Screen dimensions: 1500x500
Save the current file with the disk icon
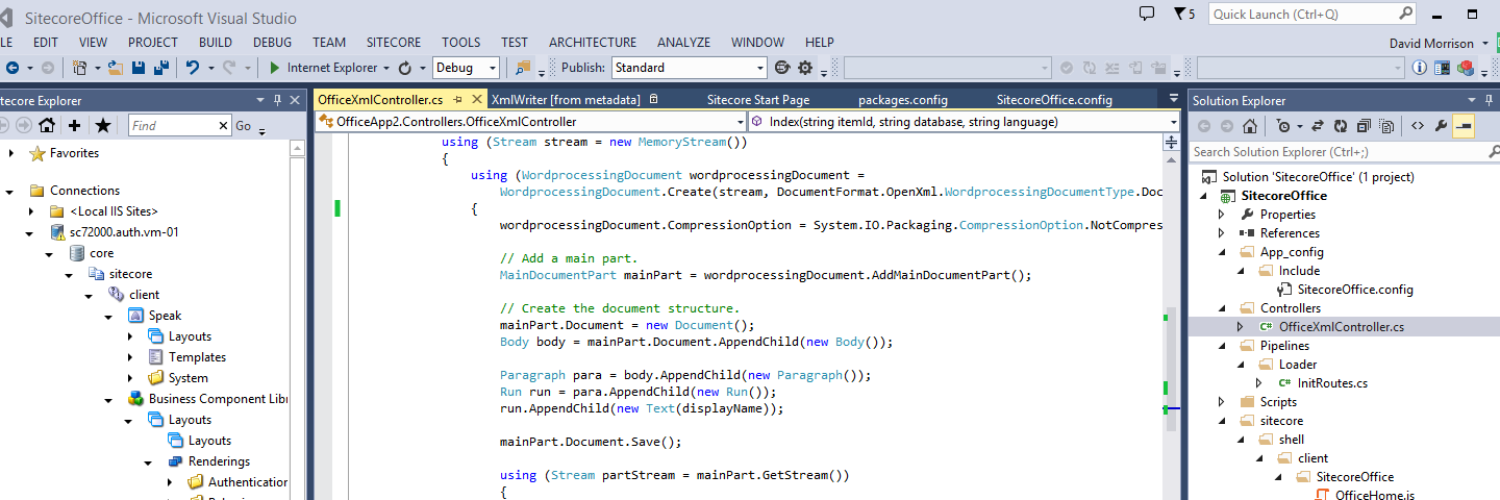coord(139,67)
